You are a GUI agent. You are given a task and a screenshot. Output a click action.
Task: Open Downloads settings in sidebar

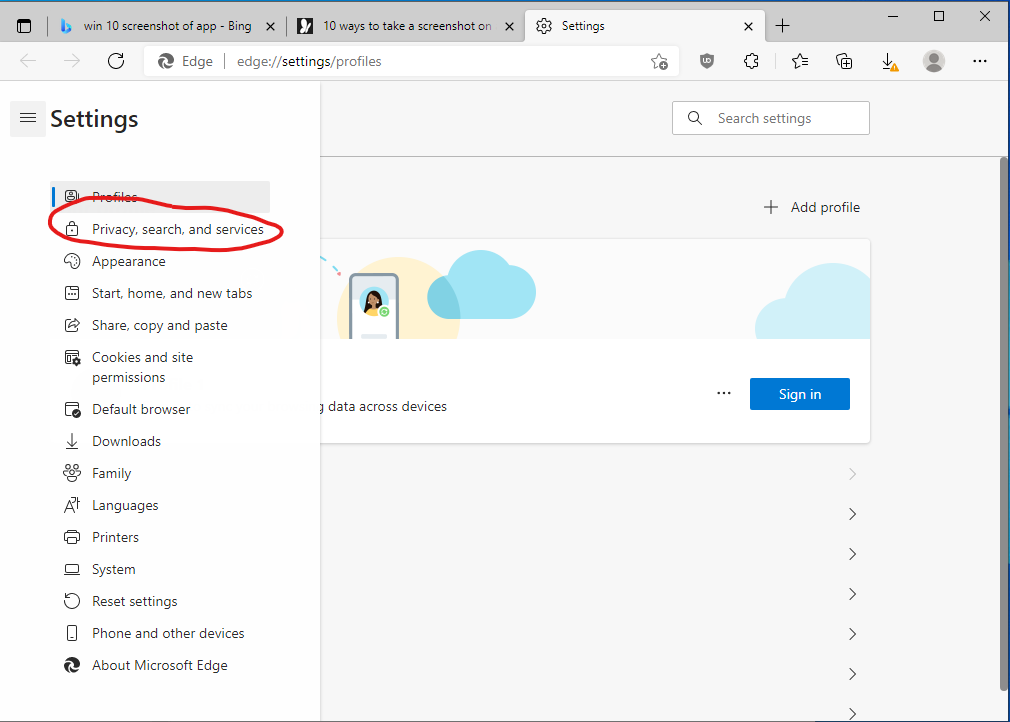pyautogui.click(x=160, y=441)
